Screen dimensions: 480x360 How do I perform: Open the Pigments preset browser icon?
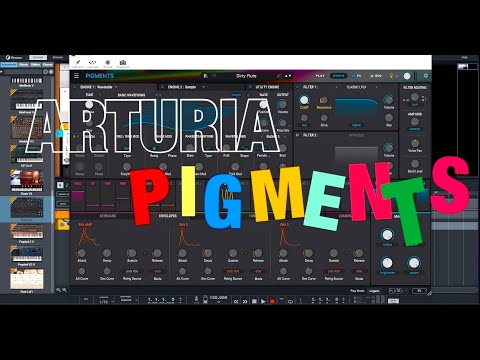[x=206, y=76]
